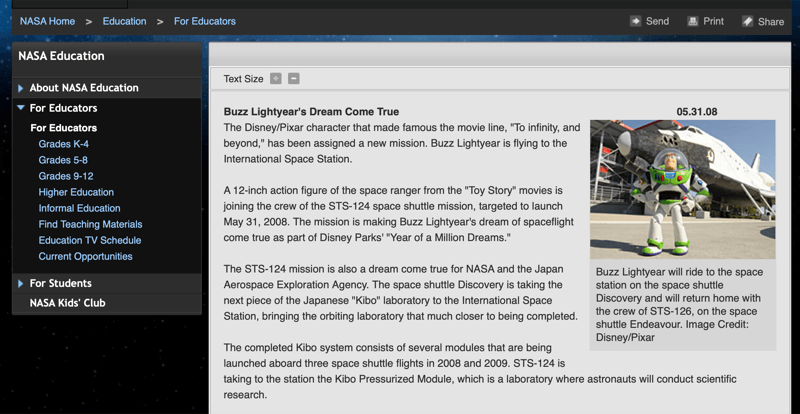Screen dimensions: 800x414
Task: Select bold For Educators sub-item
Action: point(64,128)
